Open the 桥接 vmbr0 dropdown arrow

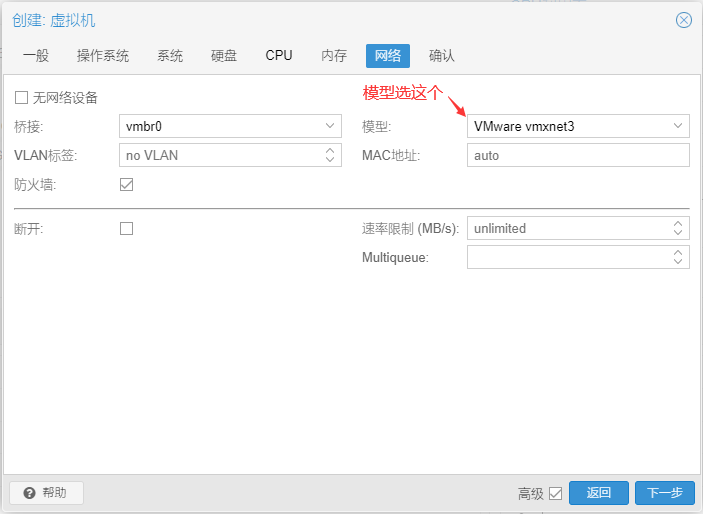click(332, 126)
